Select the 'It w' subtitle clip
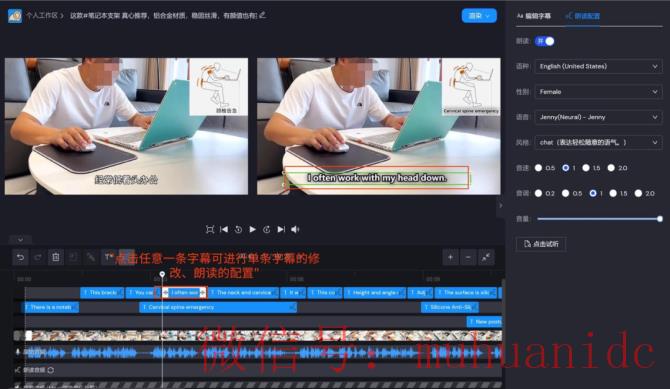This screenshot has width=670, height=389. (293, 292)
